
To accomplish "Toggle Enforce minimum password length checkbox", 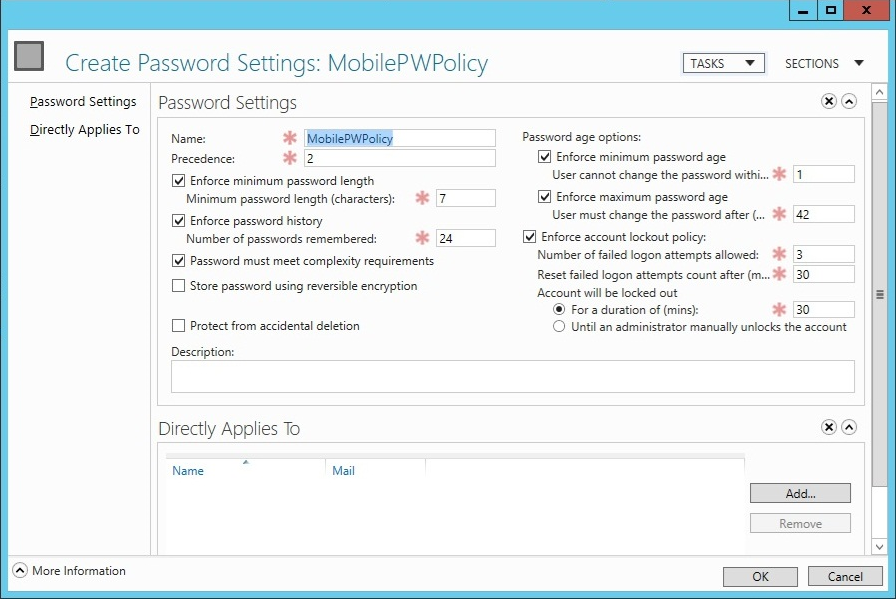I will click(x=180, y=181).
